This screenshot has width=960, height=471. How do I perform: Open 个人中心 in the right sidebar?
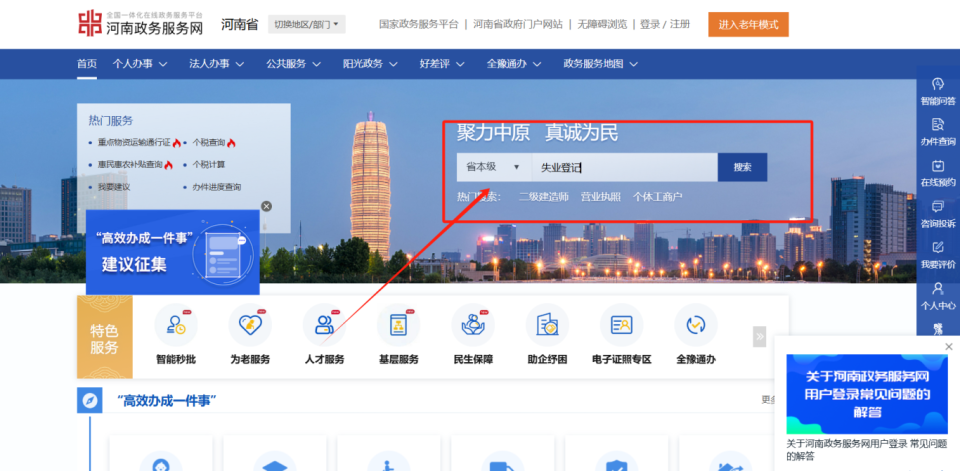pyautogui.click(x=938, y=296)
